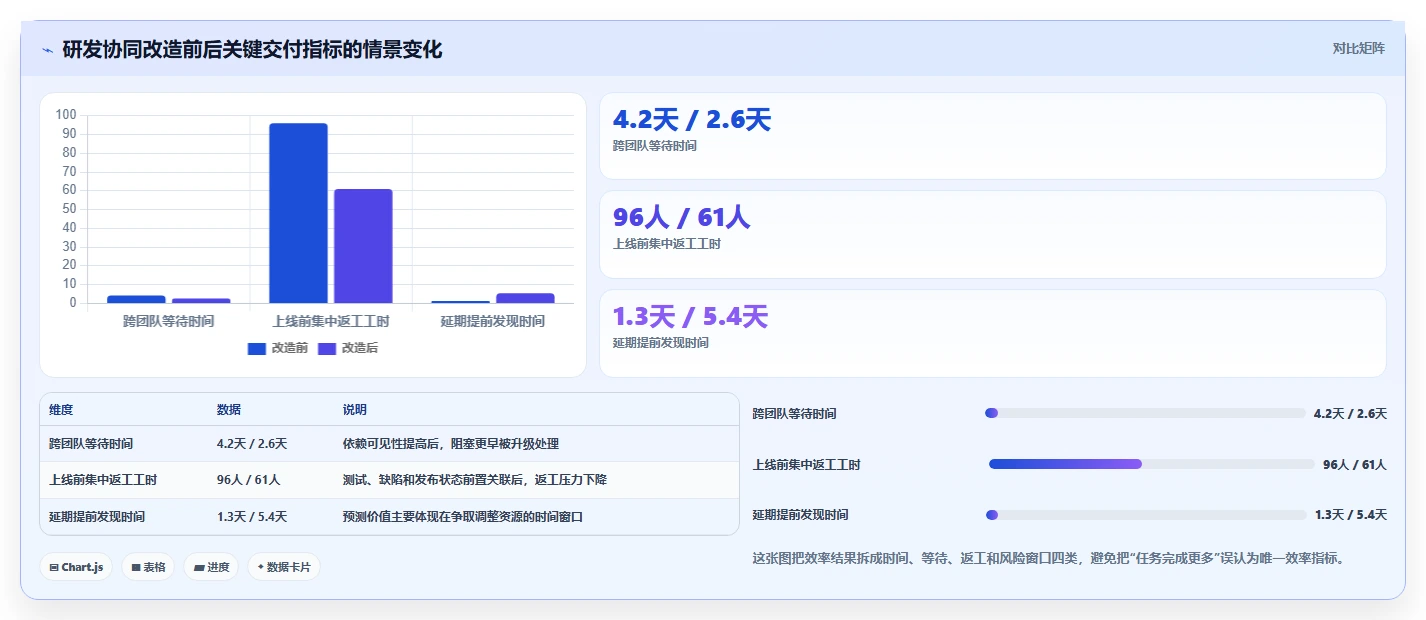Viewport: 1426px width, 620px height.
Task: Click the progress value 96人 / 61人
Action: [1355, 465]
